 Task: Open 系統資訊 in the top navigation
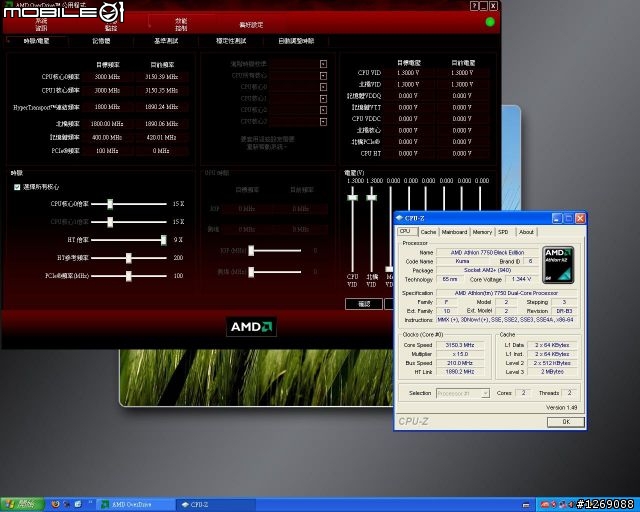coord(41,24)
